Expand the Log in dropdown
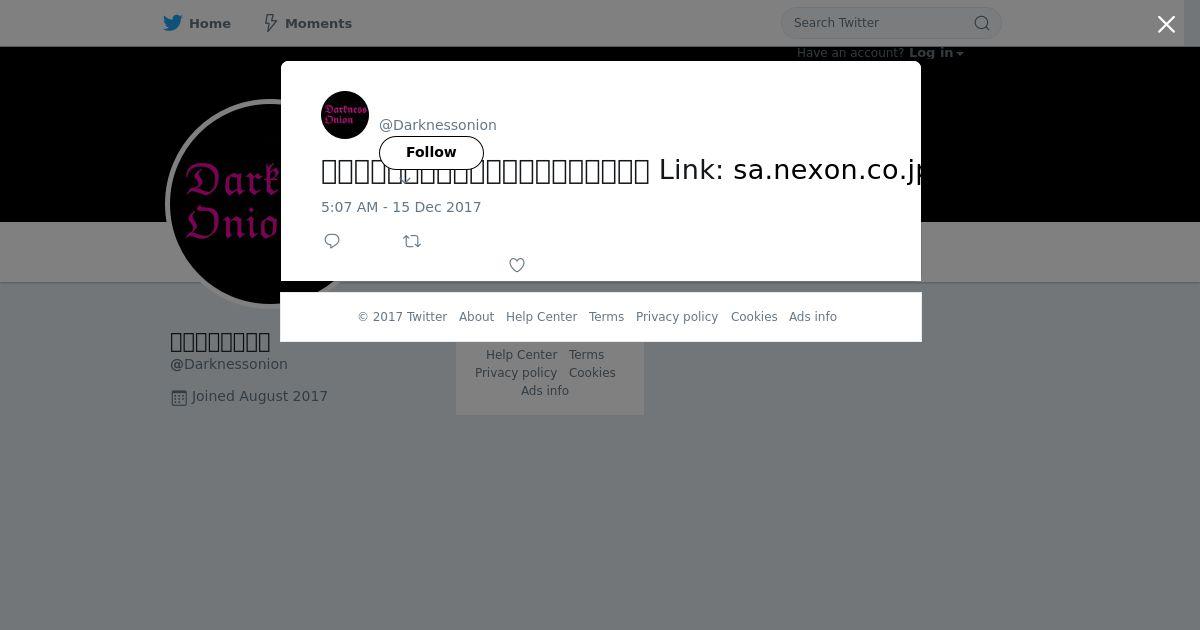1200x630 pixels. pos(936,53)
